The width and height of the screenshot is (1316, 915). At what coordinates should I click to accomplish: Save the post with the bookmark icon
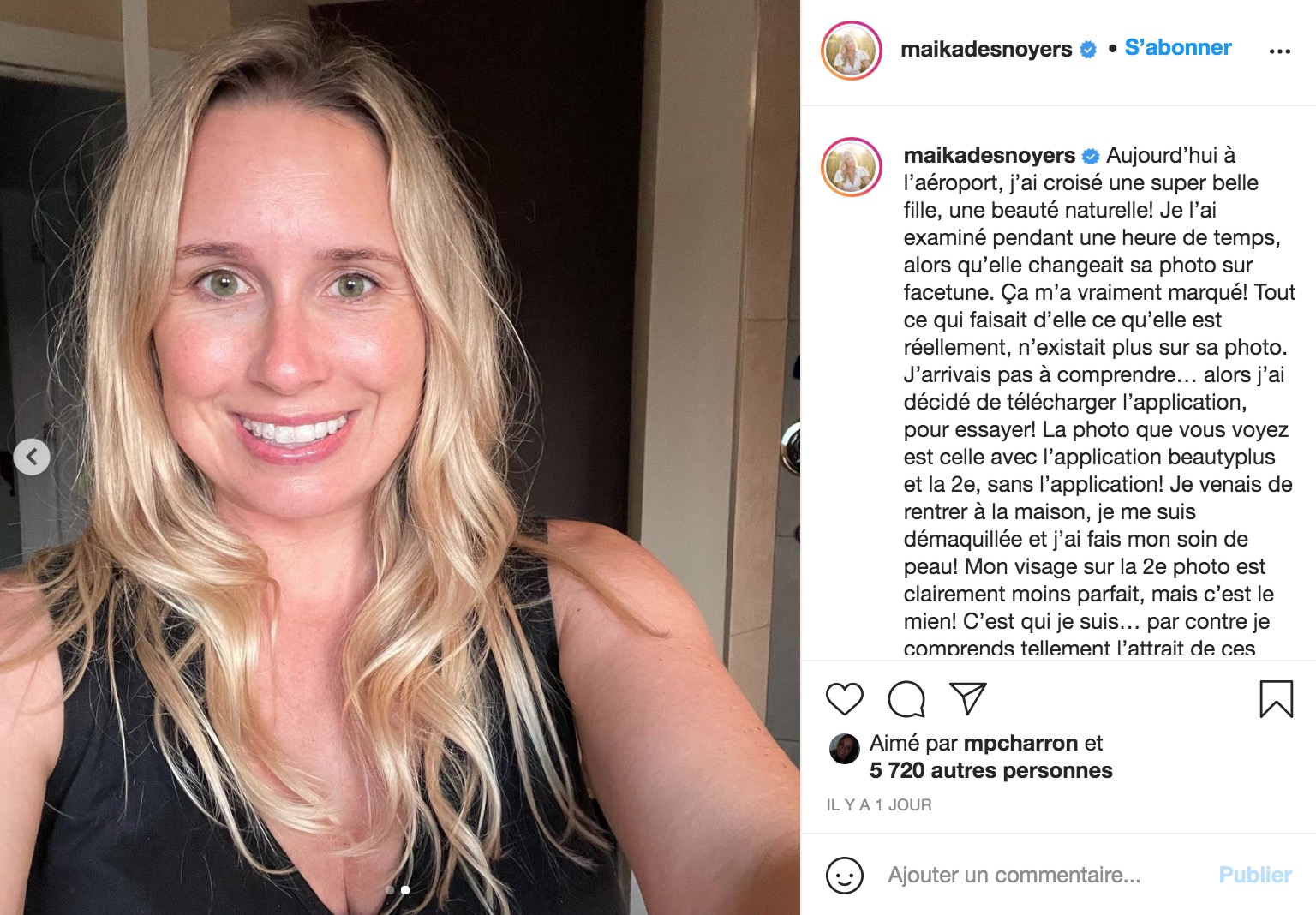coord(1276,698)
